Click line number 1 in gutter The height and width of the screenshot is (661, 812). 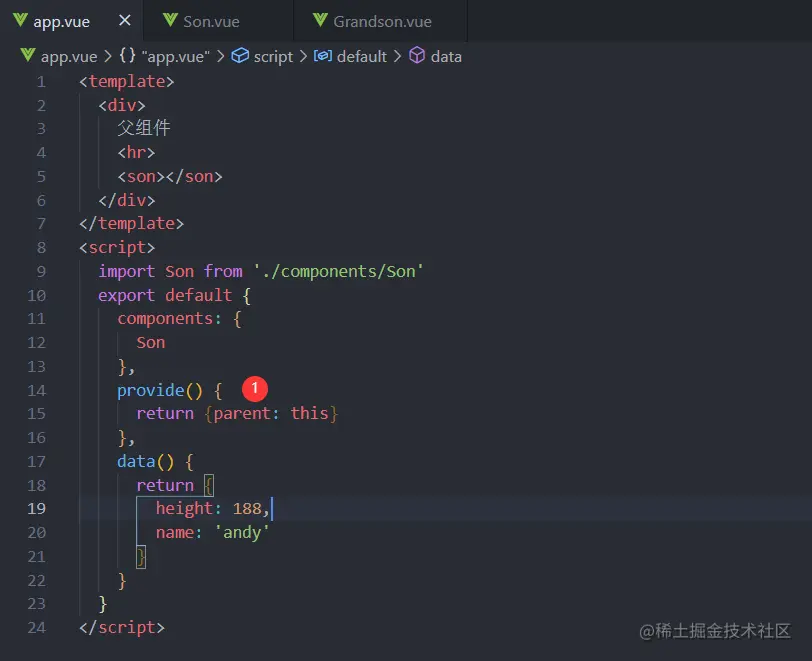(x=41, y=82)
